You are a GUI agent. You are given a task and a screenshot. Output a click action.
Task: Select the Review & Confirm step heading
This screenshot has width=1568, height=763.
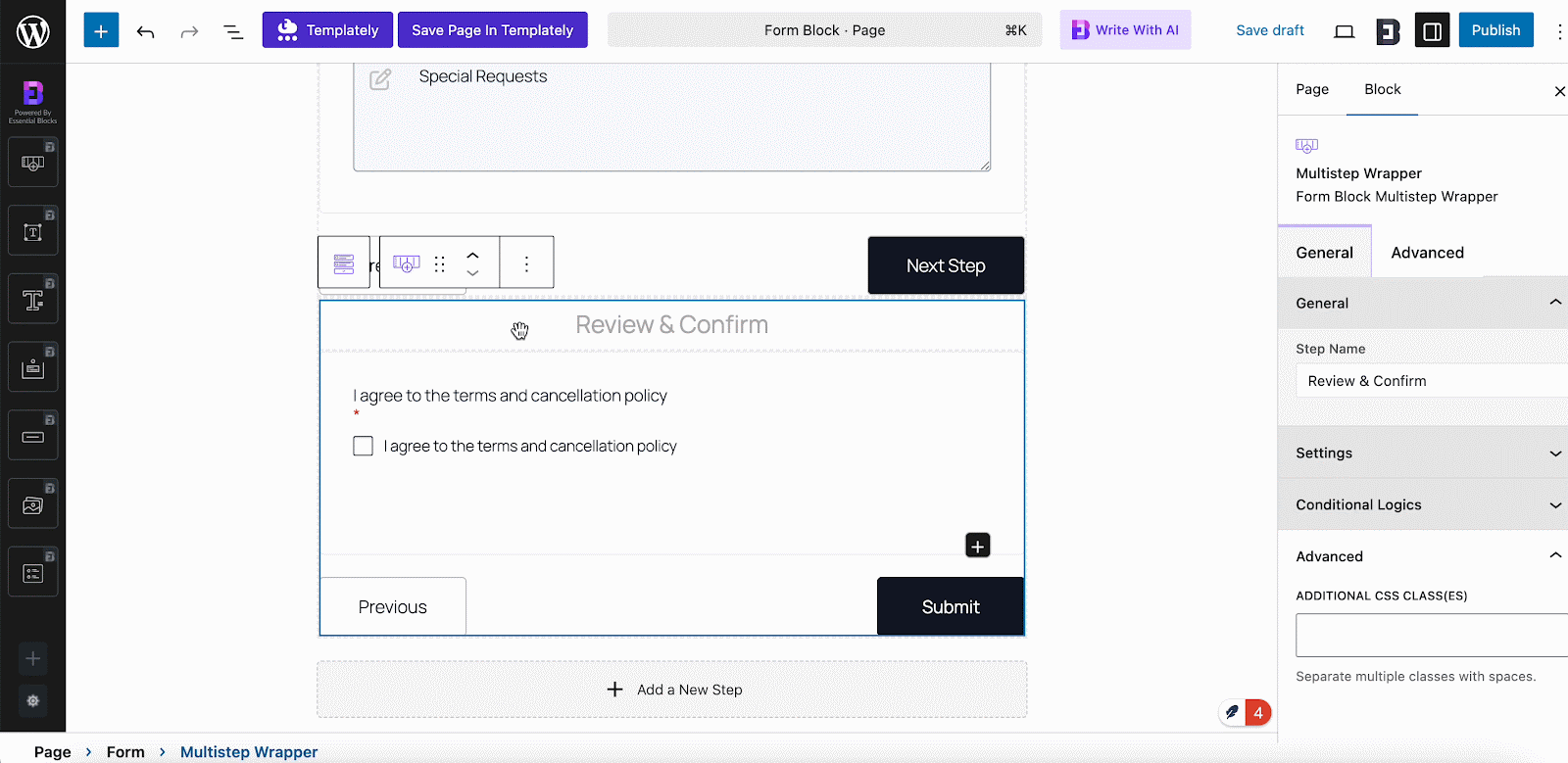[671, 324]
